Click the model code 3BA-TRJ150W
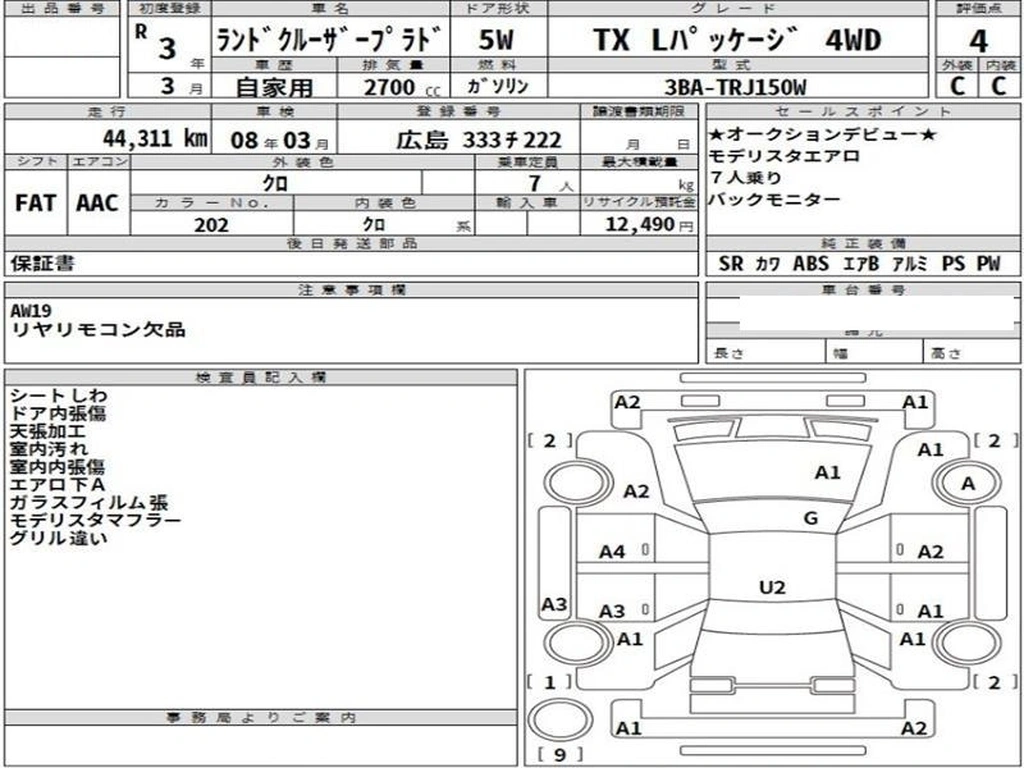Image resolution: width=1024 pixels, height=768 pixels. click(735, 87)
